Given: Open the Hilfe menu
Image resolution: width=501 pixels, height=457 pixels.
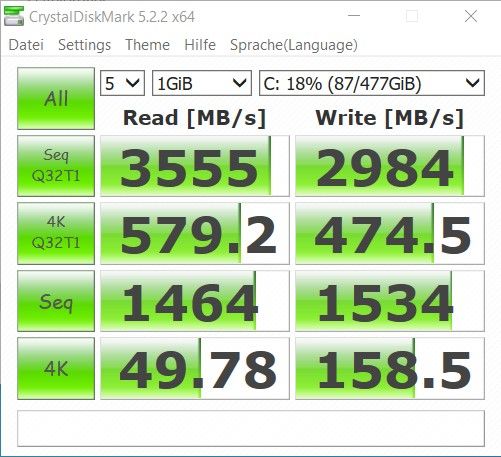Looking at the screenshot, I should tap(200, 45).
